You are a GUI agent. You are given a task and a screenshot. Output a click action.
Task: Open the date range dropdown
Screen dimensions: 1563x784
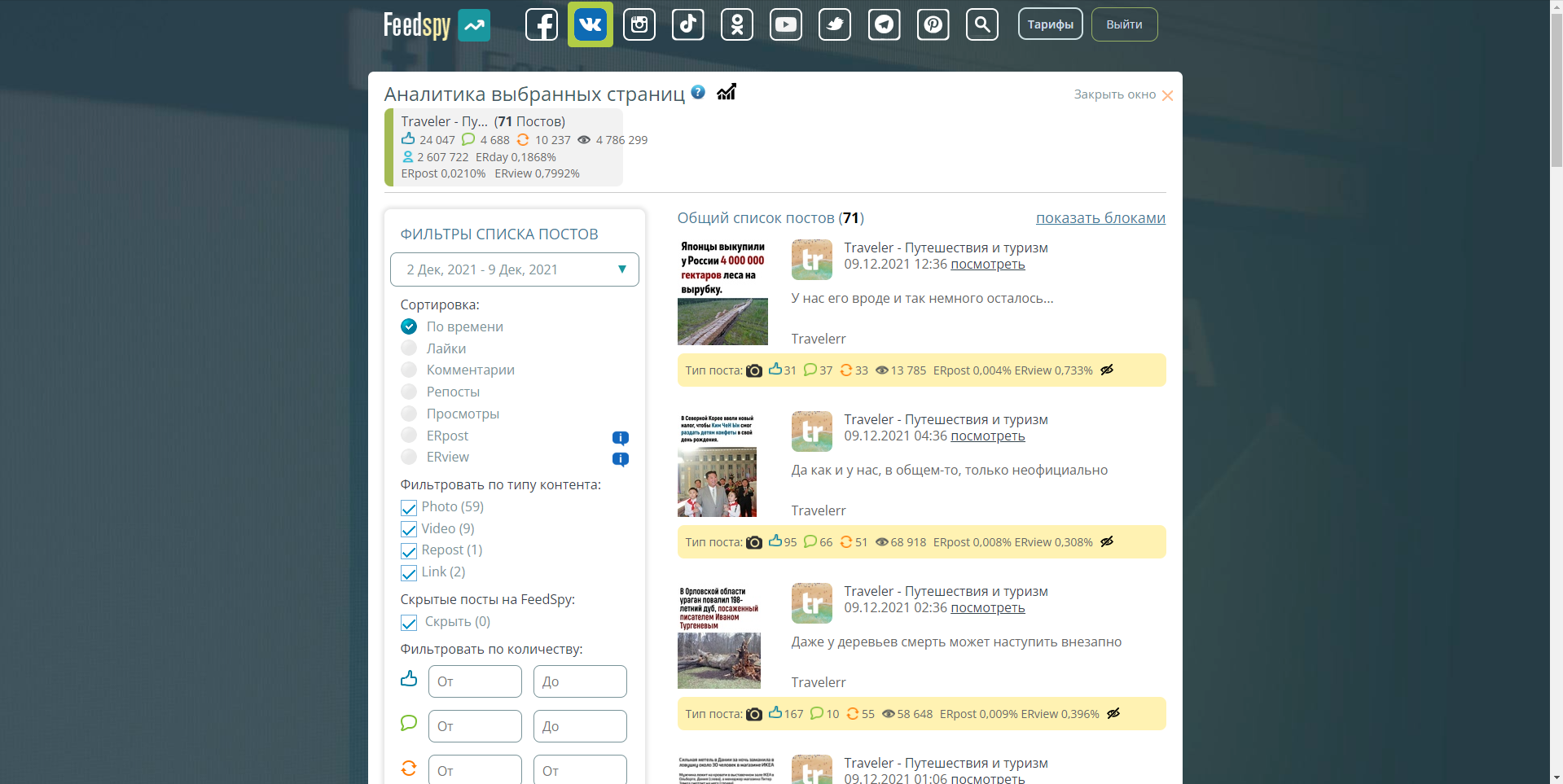pyautogui.click(x=515, y=269)
